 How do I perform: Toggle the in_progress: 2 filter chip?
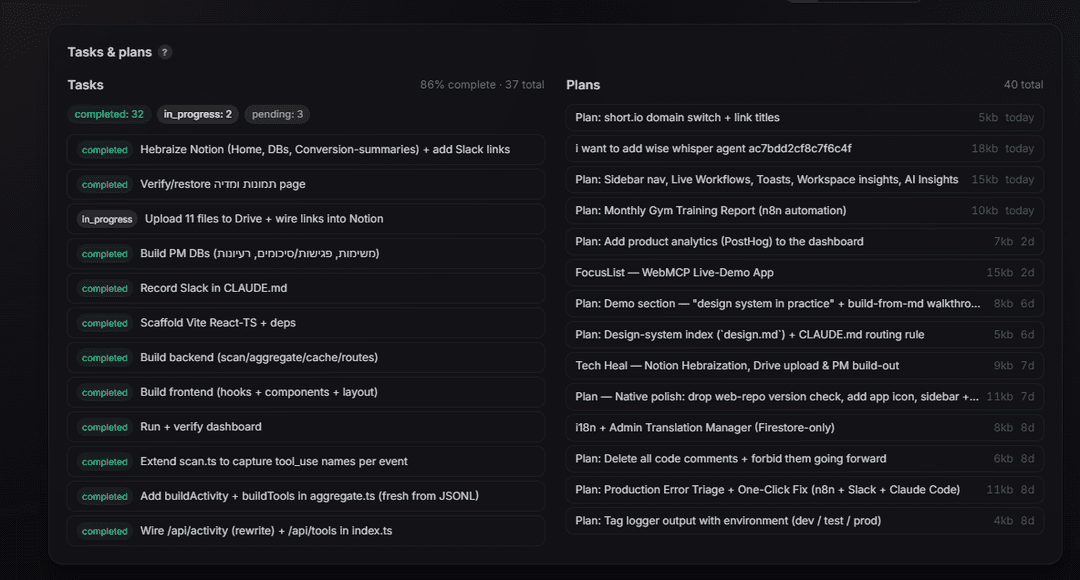pos(198,114)
